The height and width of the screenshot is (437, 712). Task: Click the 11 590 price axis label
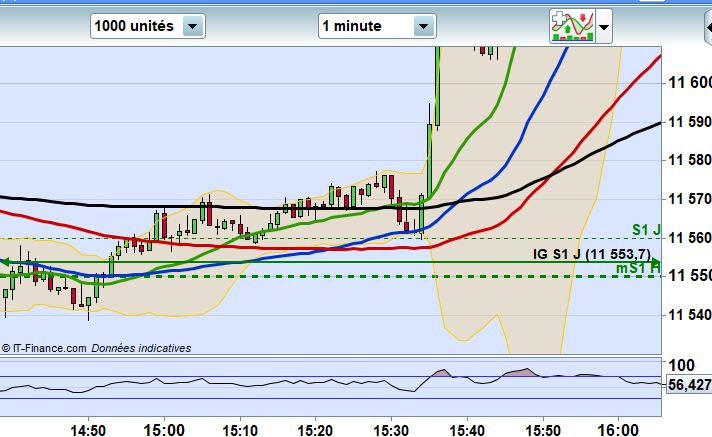pyautogui.click(x=690, y=122)
